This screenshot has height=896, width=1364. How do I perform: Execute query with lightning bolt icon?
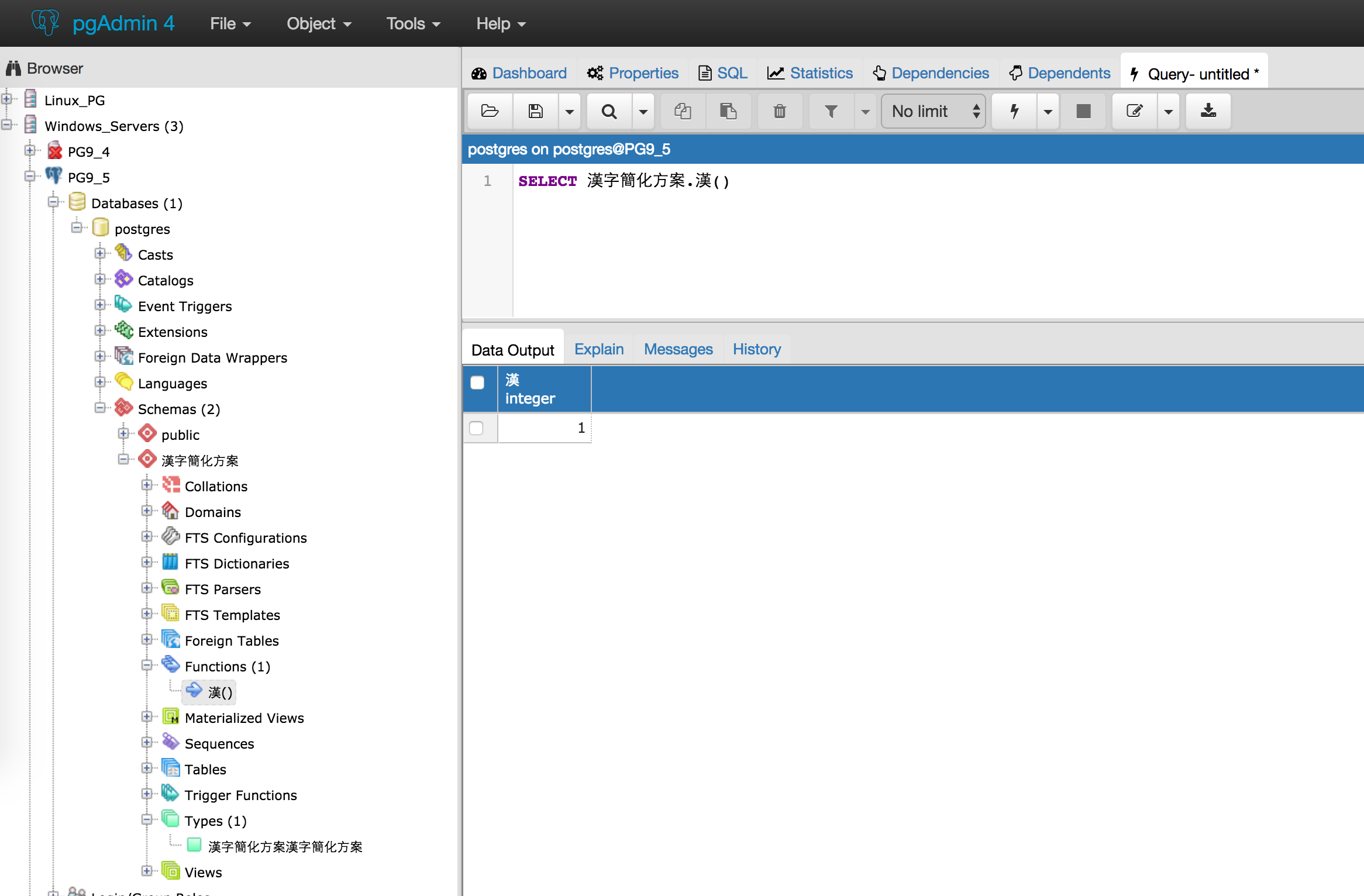point(1014,111)
